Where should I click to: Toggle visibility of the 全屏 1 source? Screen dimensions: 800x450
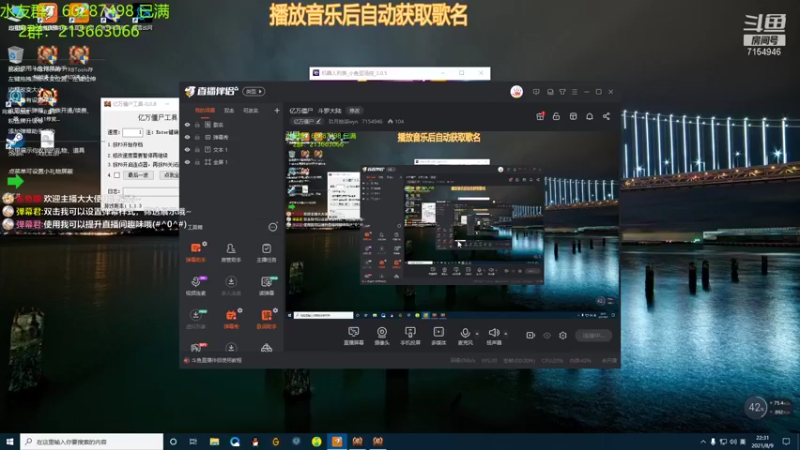click(187, 162)
